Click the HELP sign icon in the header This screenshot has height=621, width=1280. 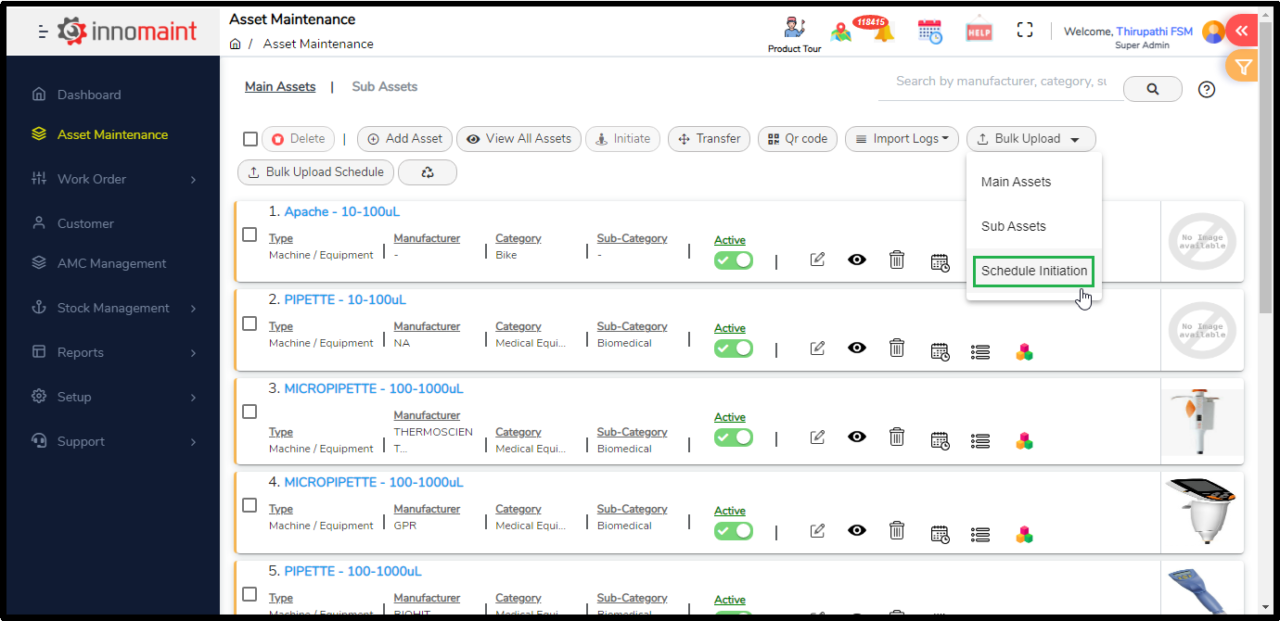[x=978, y=30]
